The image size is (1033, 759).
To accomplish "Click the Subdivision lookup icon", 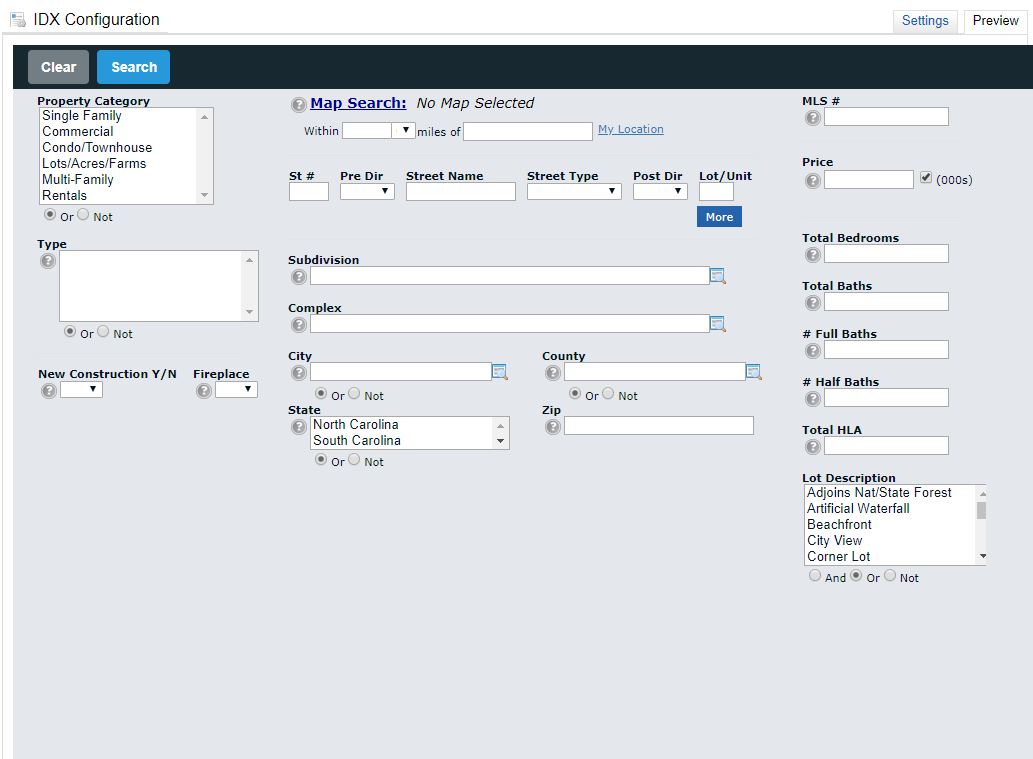I will coord(717,276).
